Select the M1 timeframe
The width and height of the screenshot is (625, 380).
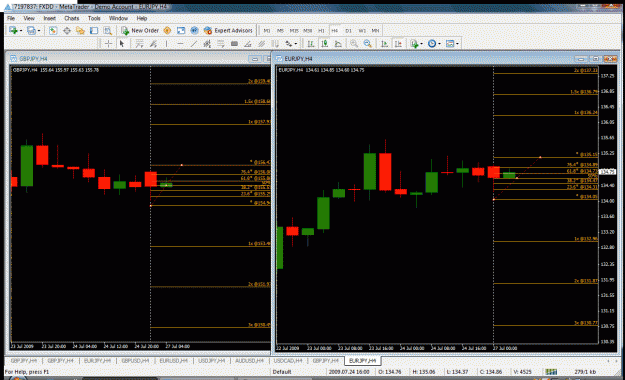(x=267, y=31)
